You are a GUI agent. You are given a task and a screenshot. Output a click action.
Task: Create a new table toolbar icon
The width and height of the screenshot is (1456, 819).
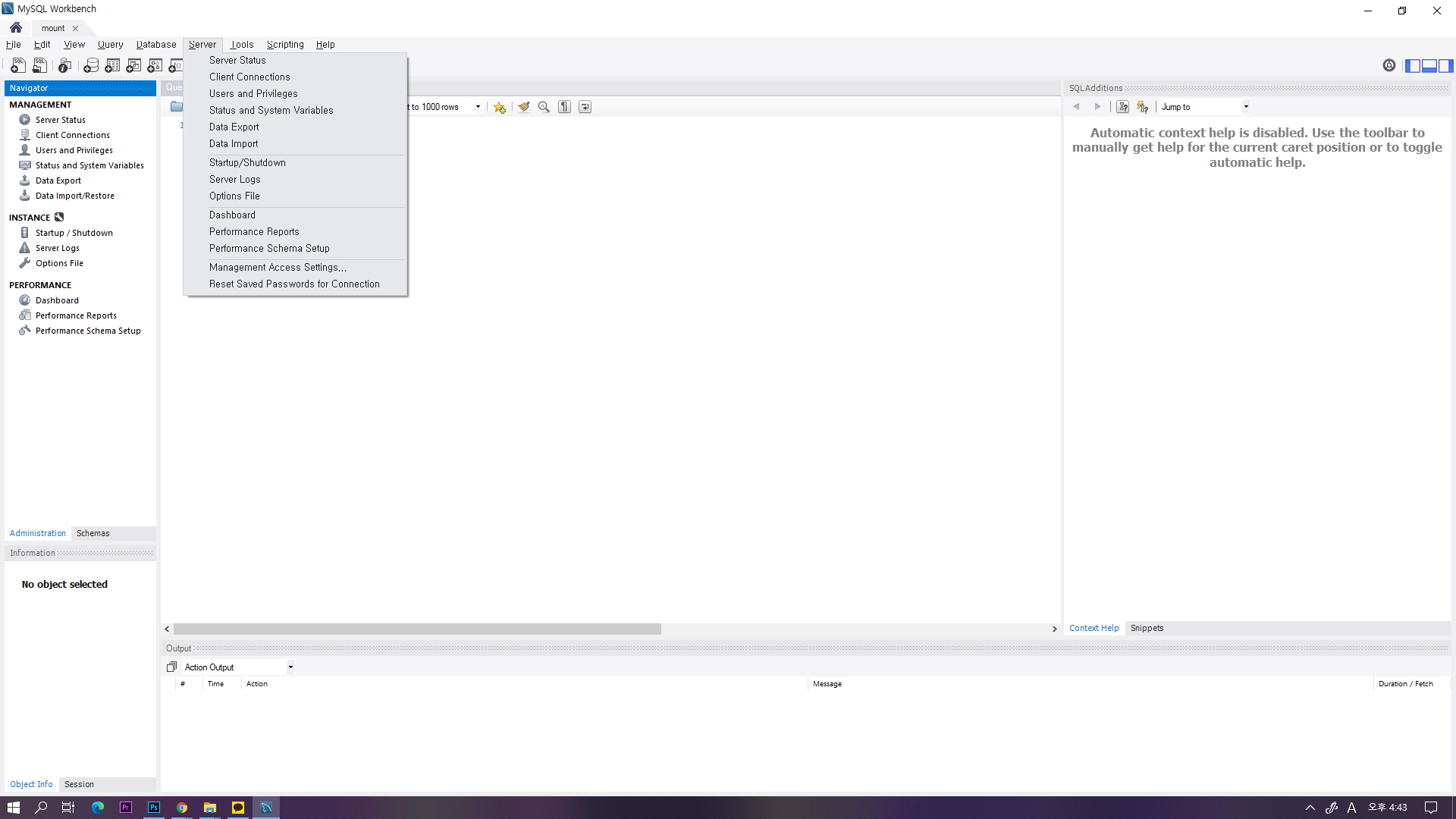(x=112, y=66)
